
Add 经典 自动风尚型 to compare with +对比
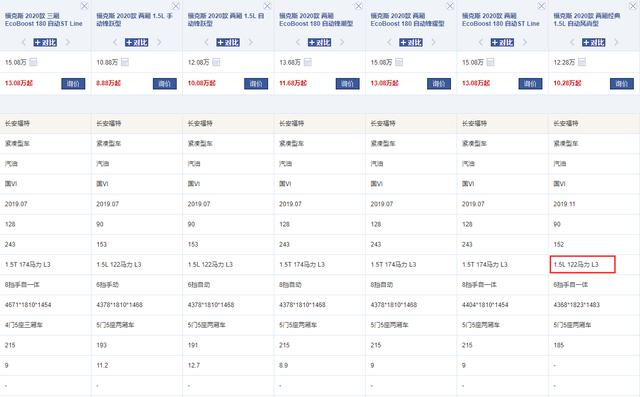(x=594, y=42)
